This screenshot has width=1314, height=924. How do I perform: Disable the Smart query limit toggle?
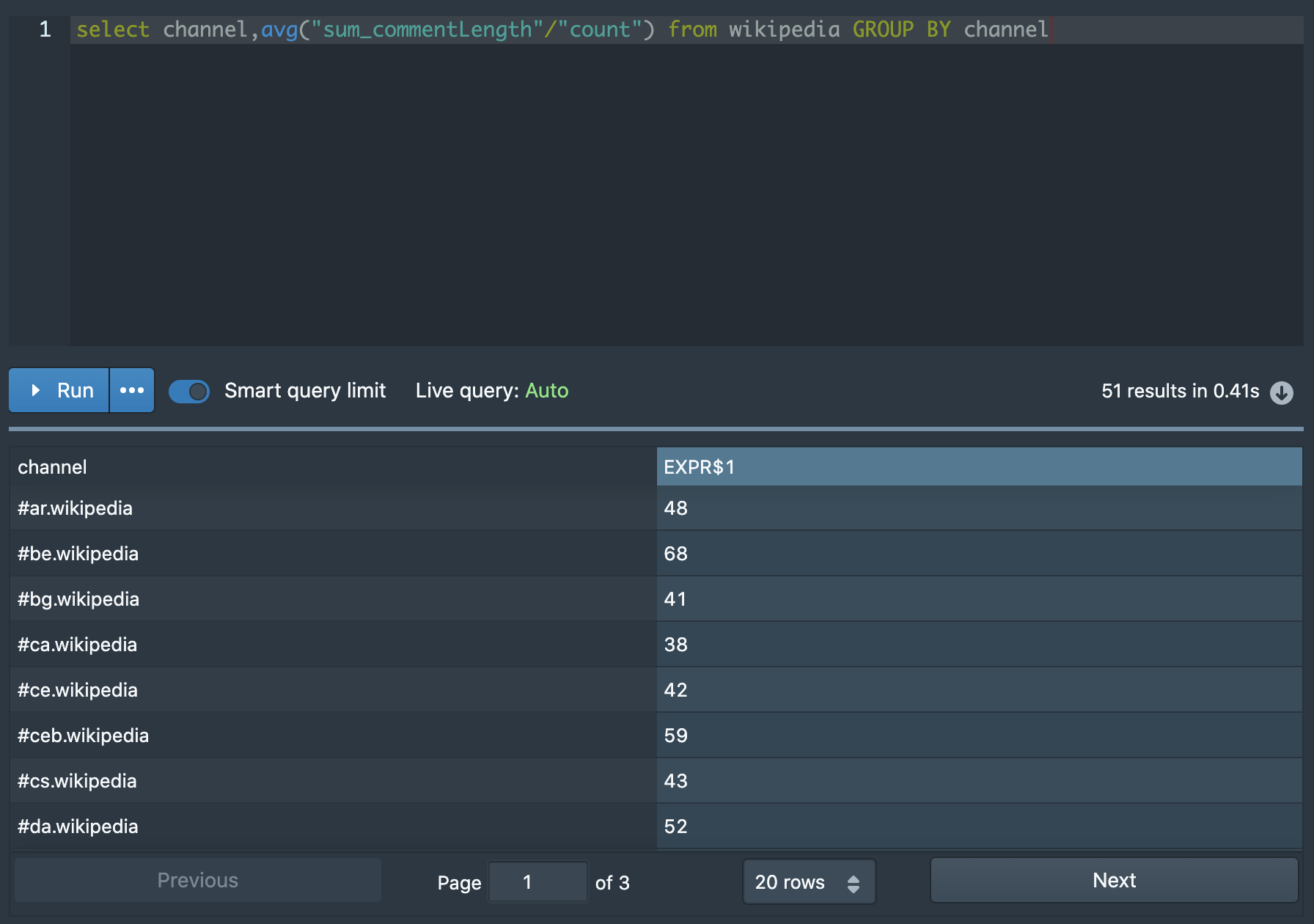pos(188,392)
